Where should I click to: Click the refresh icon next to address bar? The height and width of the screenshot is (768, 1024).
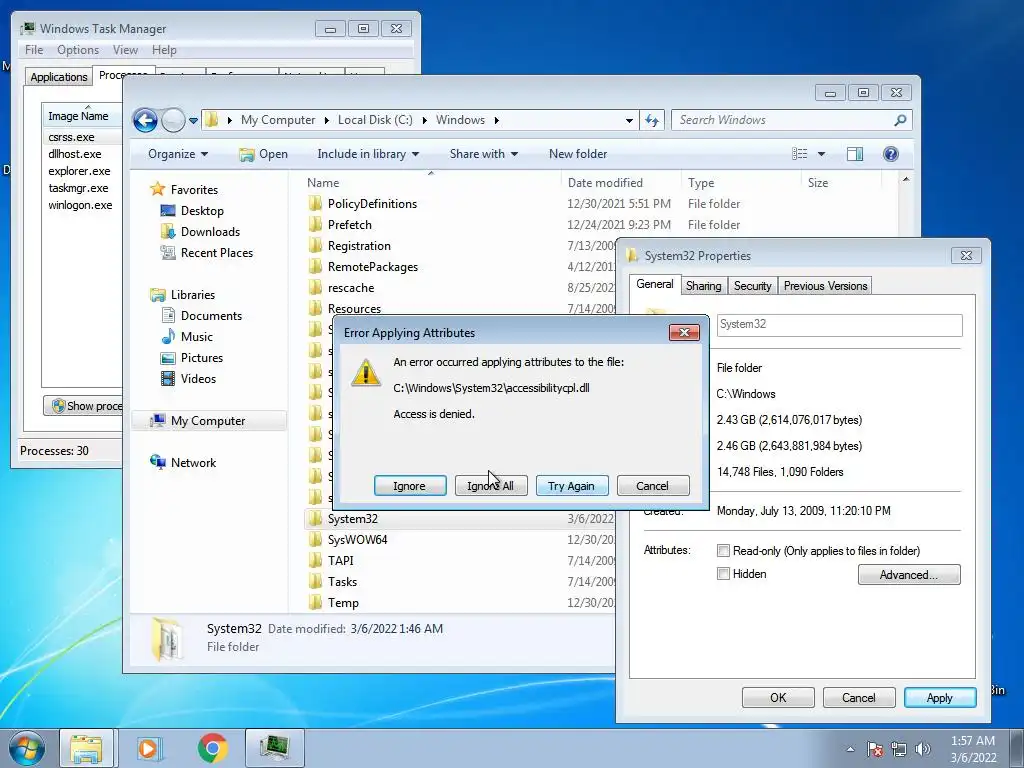[652, 120]
